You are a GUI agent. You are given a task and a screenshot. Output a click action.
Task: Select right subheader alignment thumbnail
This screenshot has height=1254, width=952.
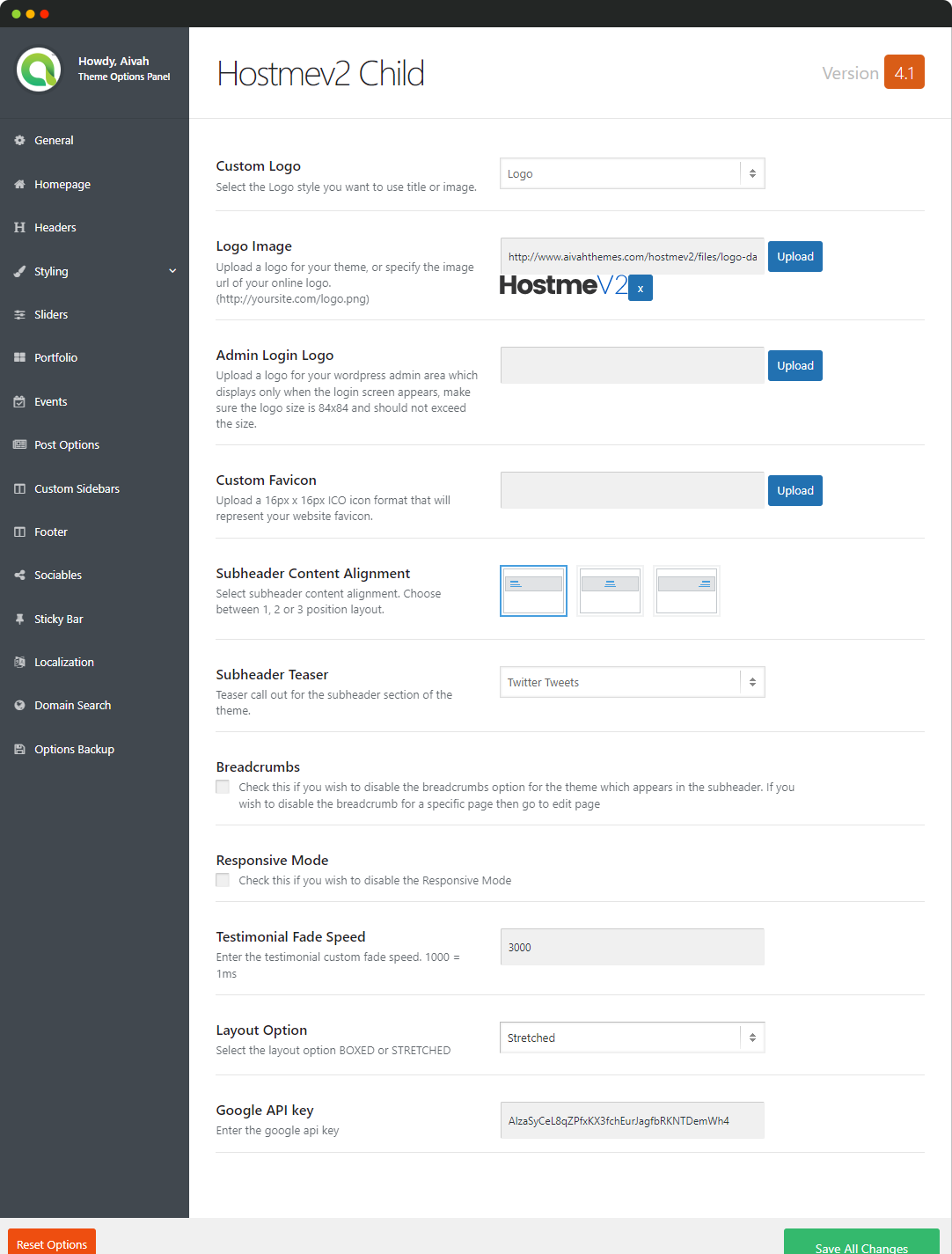[x=686, y=590]
